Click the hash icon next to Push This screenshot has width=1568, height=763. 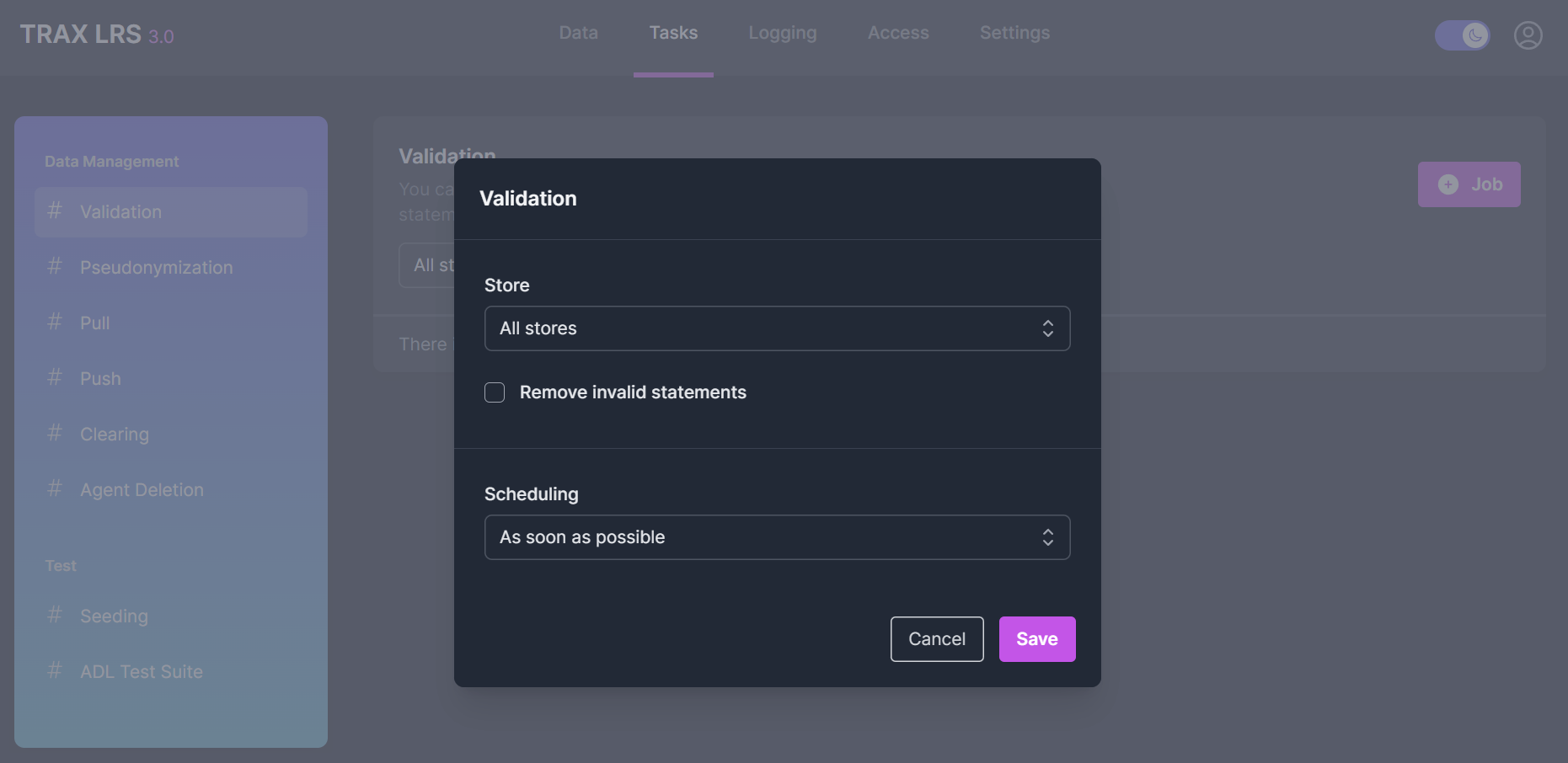point(55,378)
